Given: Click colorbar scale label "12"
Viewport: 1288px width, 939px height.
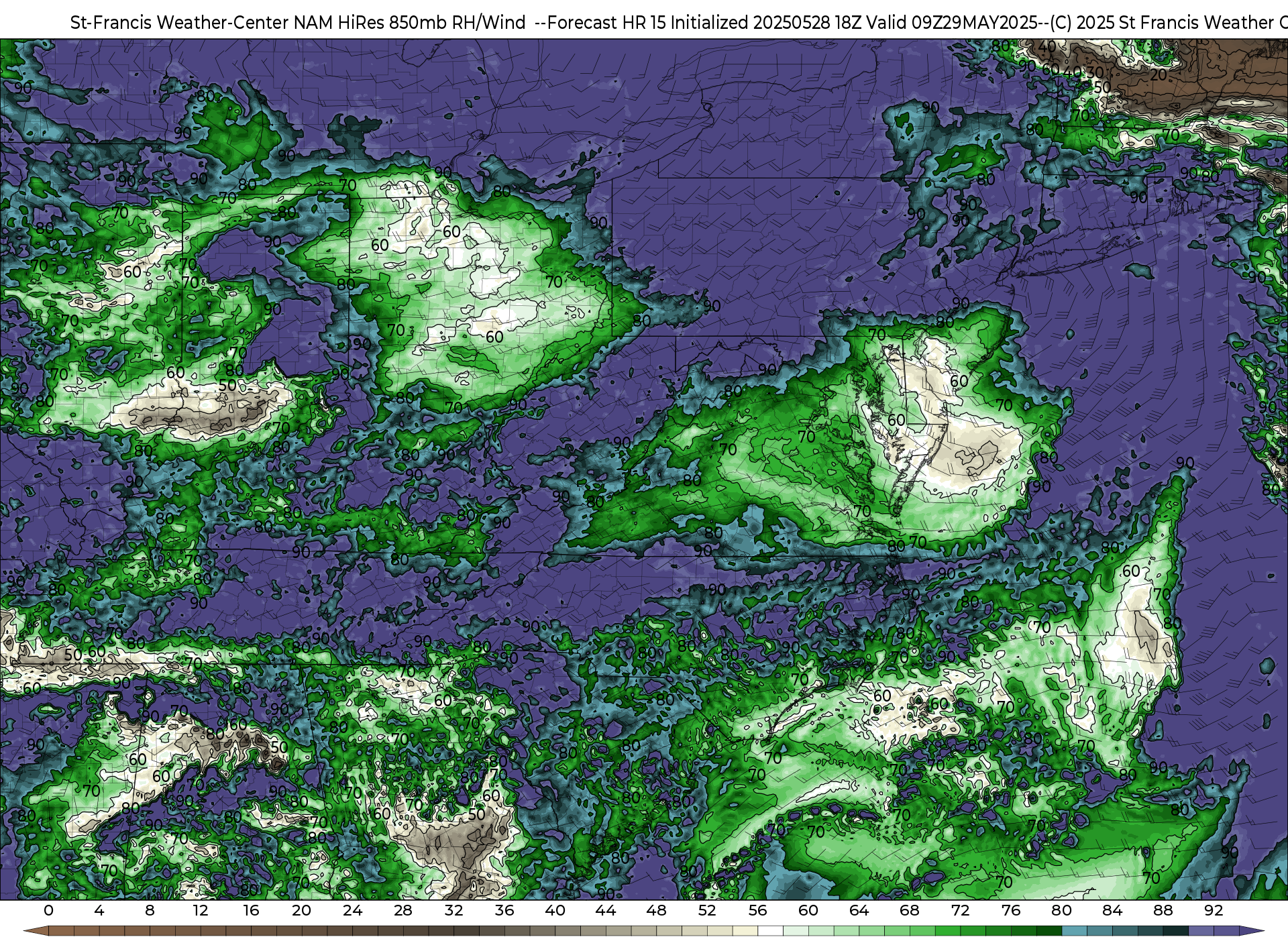Looking at the screenshot, I should tap(201, 910).
